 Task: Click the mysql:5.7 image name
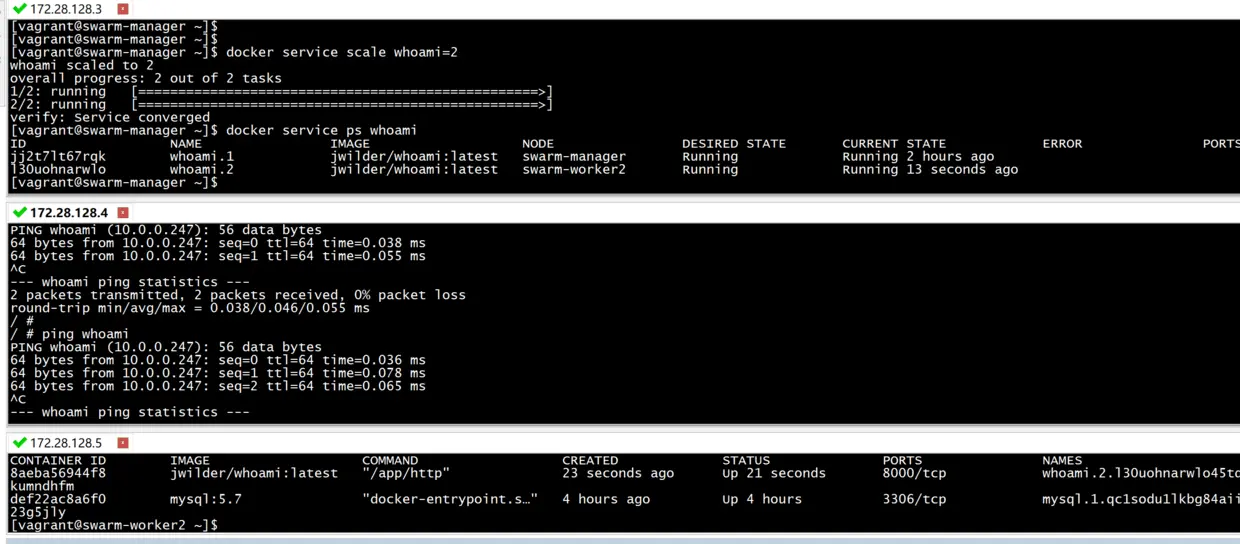click(x=206, y=499)
